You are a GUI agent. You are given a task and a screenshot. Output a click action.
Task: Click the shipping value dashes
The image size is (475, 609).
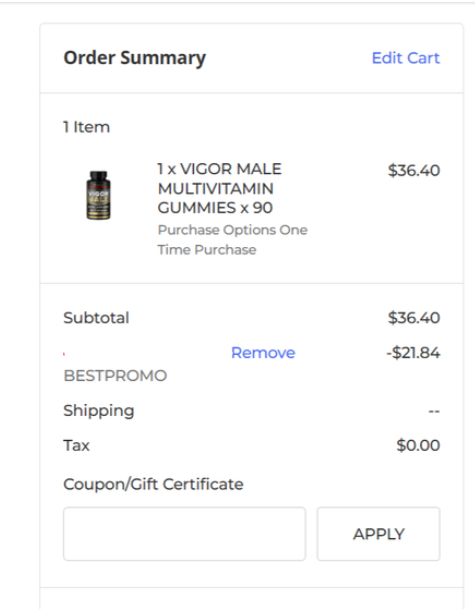click(434, 411)
